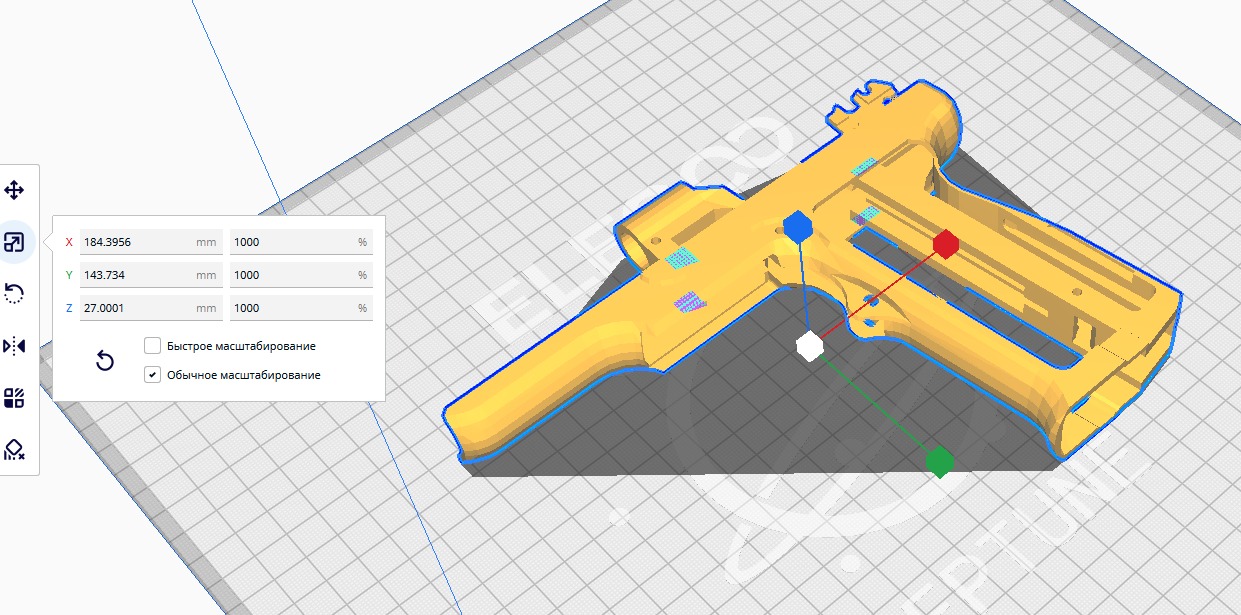Select the Z scale percentage field
Screen dimensions: 1241x615
click(290, 309)
